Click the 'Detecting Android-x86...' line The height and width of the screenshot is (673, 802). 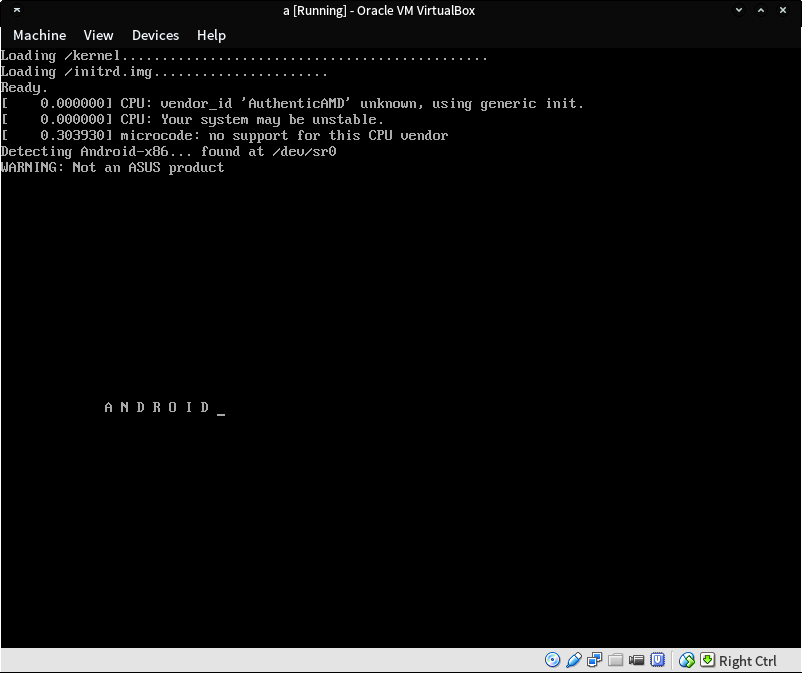168,151
